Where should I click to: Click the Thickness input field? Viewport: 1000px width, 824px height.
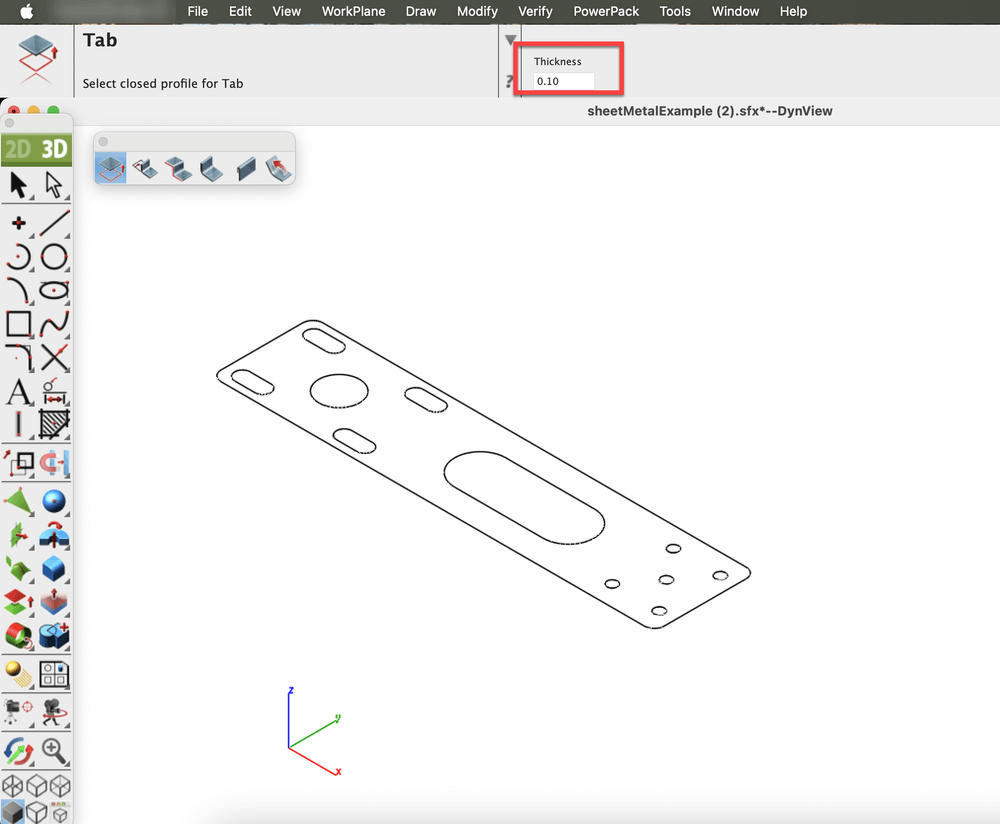[563, 81]
